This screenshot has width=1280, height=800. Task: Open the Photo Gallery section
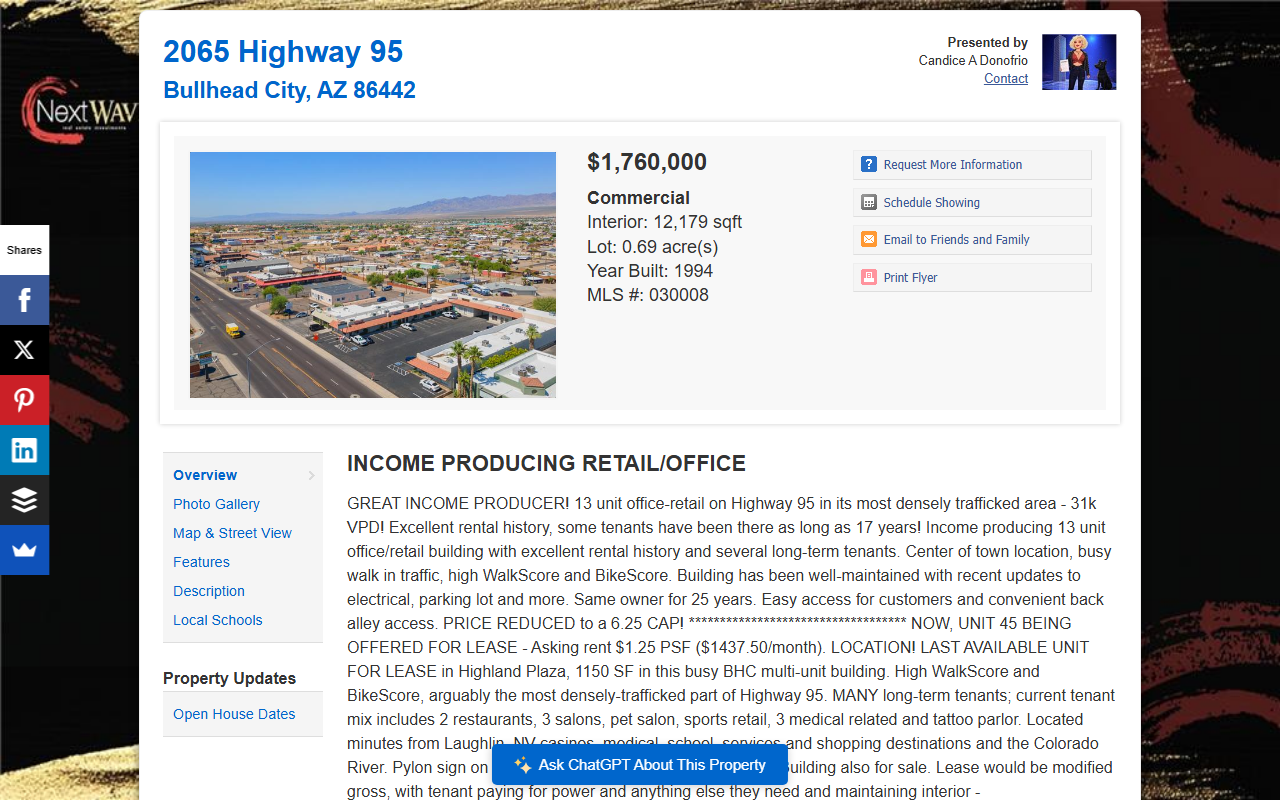point(216,504)
